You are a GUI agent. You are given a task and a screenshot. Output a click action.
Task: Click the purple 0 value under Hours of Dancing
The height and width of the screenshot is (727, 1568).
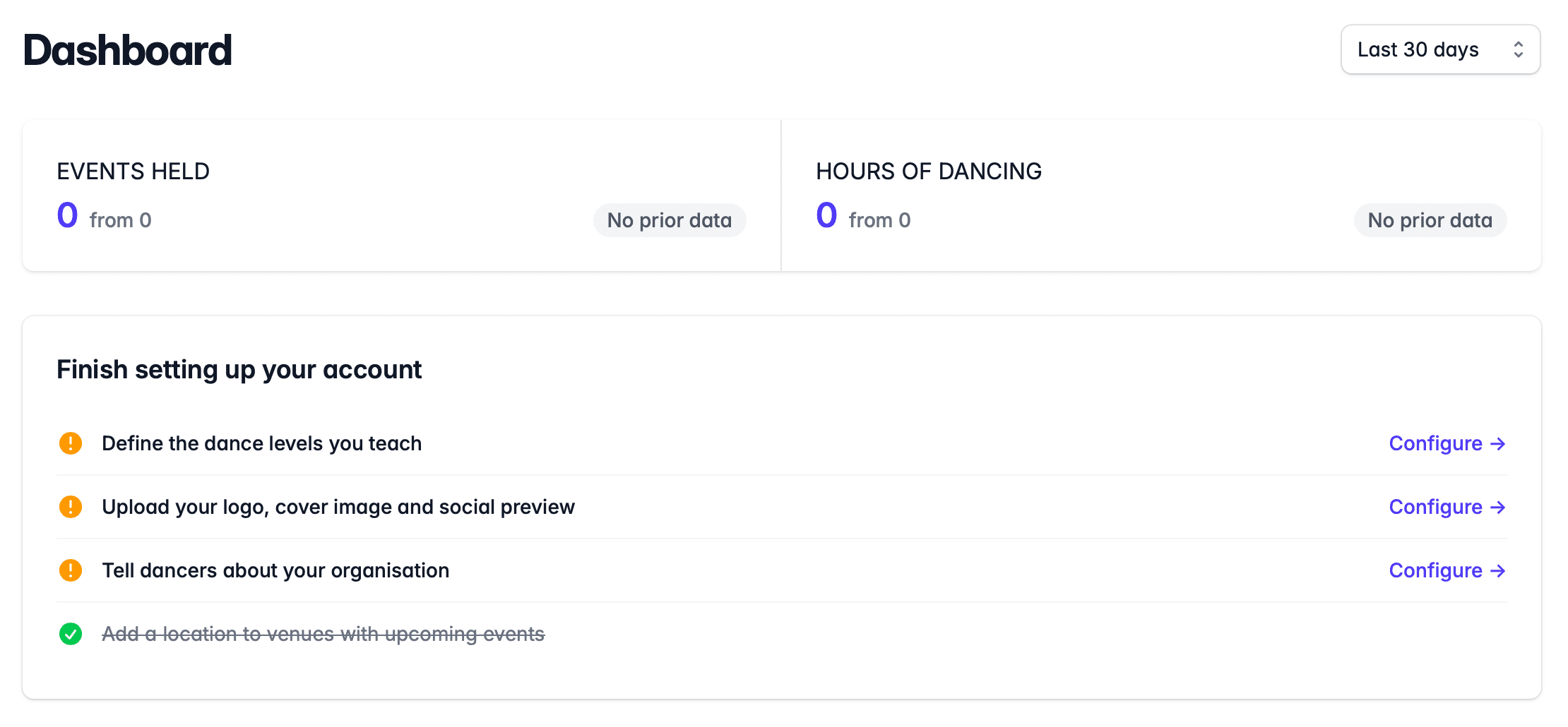(827, 215)
